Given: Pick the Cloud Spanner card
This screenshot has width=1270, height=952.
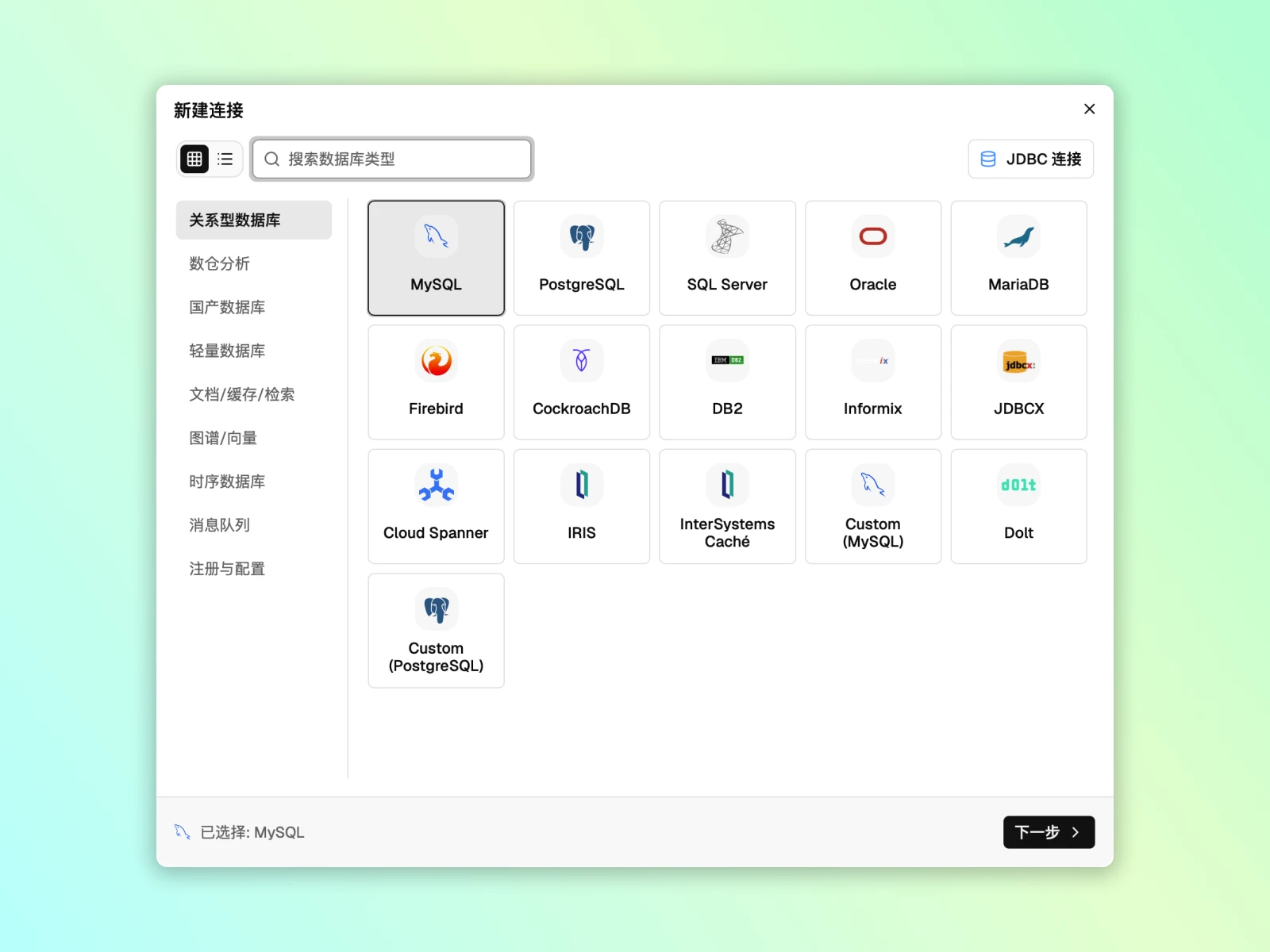Looking at the screenshot, I should [436, 506].
